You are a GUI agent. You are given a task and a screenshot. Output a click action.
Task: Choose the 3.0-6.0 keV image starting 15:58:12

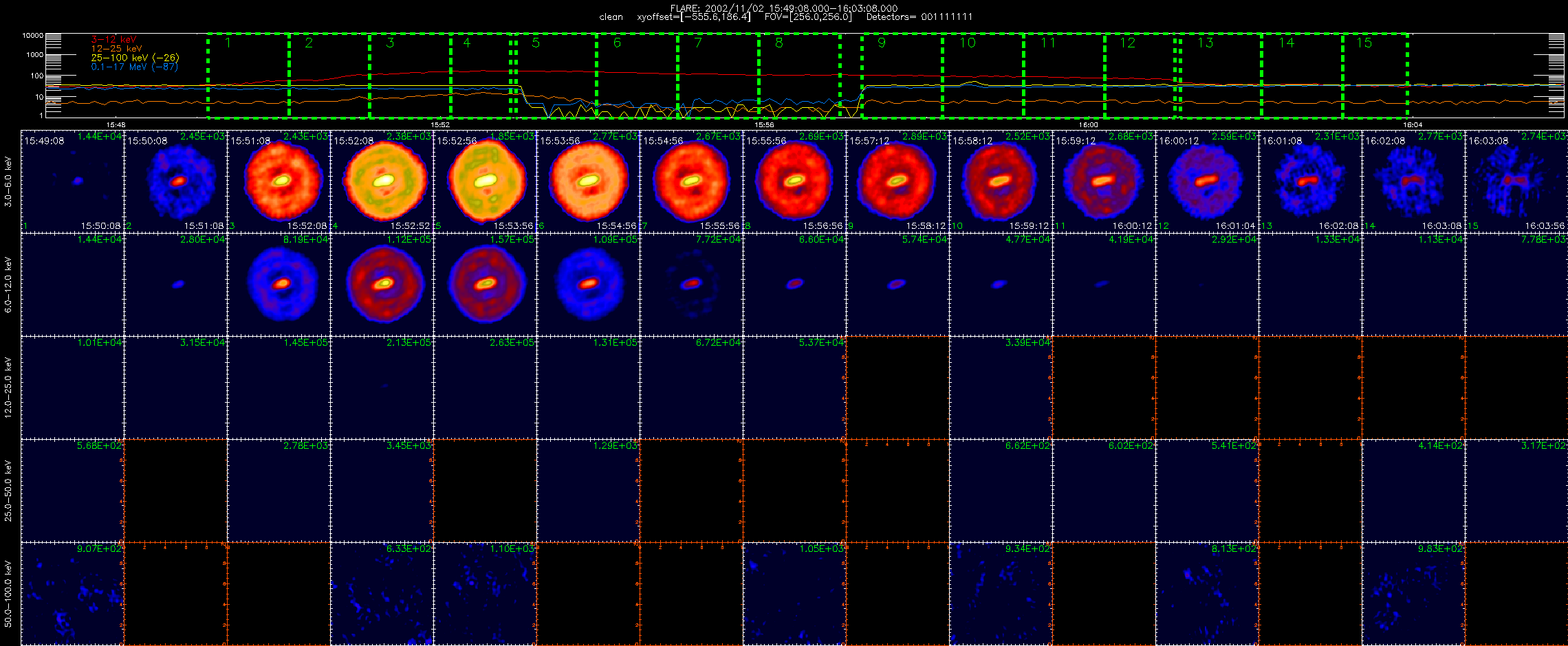point(1001,181)
